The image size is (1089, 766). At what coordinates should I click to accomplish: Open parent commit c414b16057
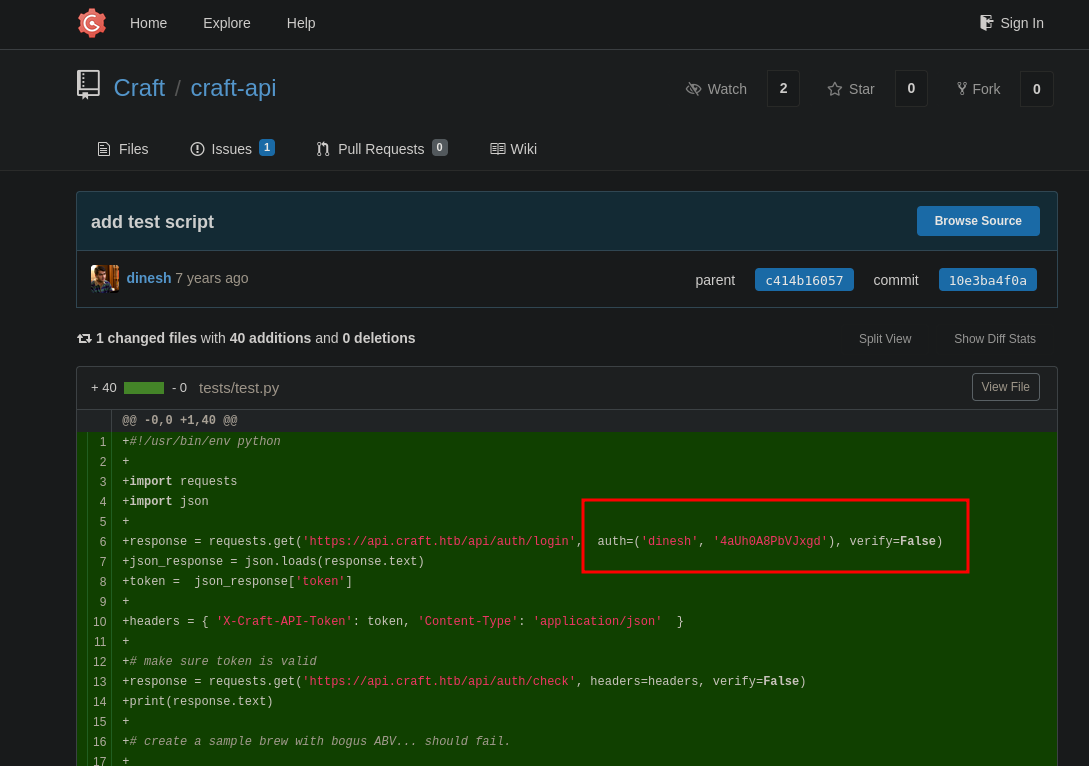804,280
